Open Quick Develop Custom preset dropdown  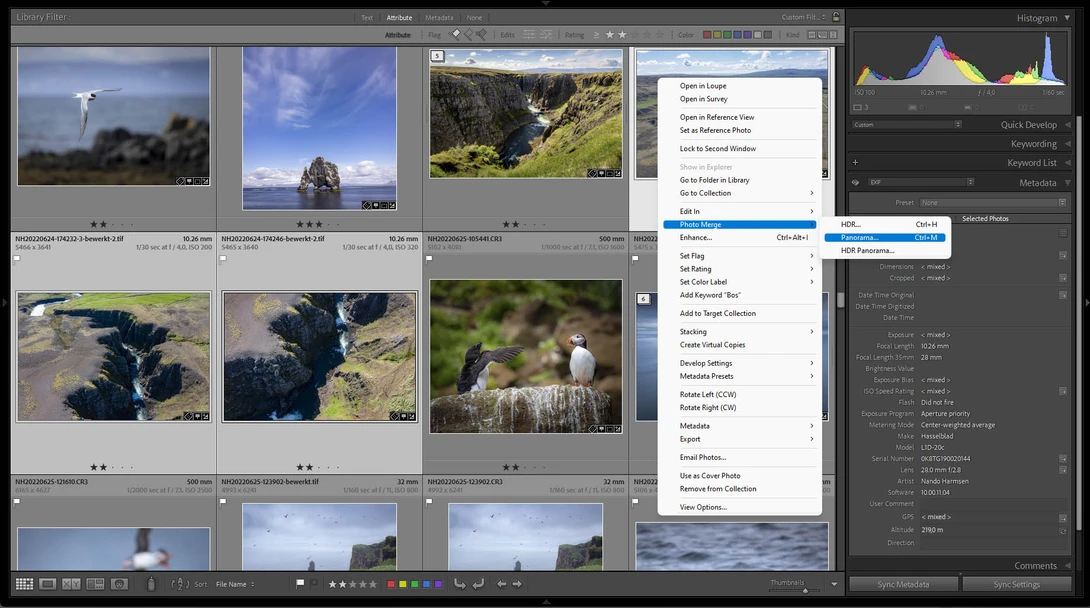906,125
